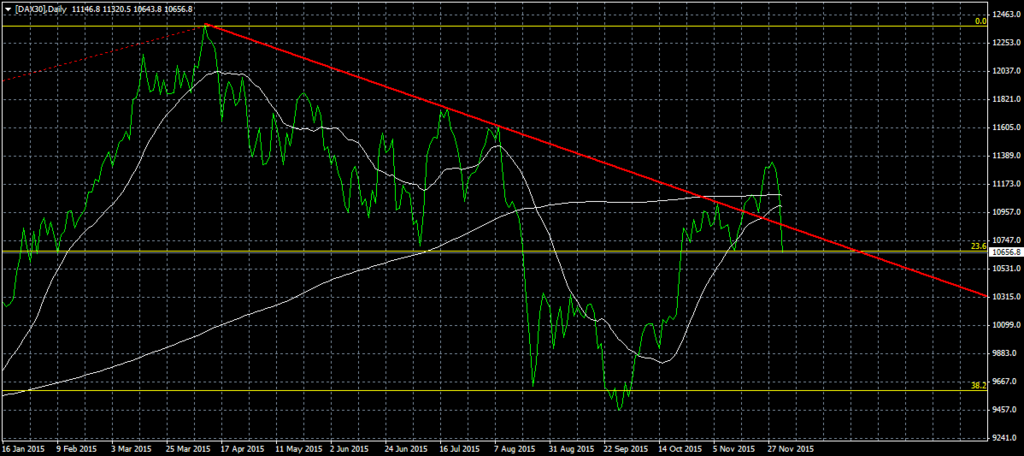The image size is (1024, 456).
Task: Click the current price tag 10656.8
Action: (x=1005, y=253)
